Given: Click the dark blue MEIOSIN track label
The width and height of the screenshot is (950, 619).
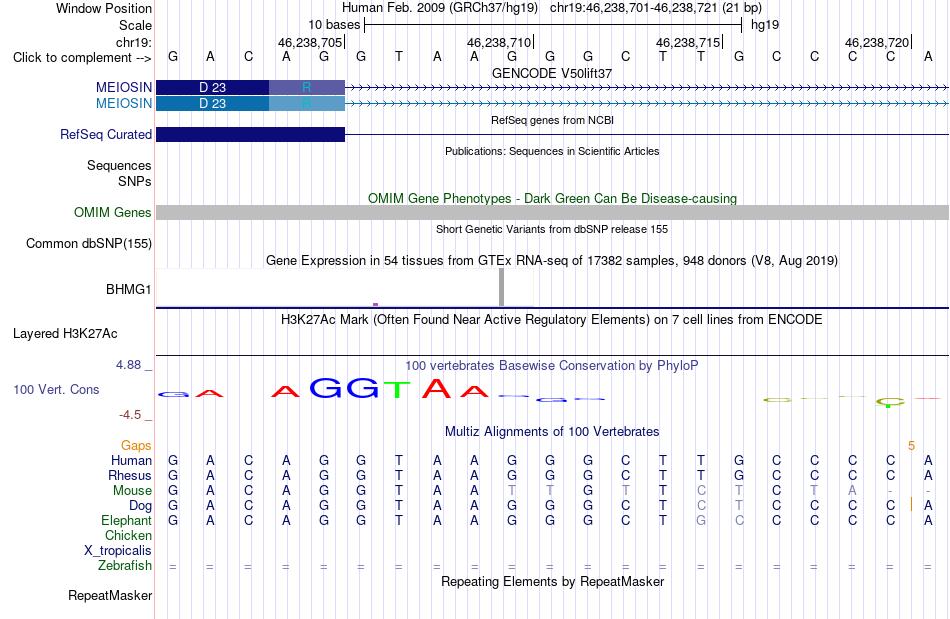Looking at the screenshot, I should pyautogui.click(x=124, y=87).
